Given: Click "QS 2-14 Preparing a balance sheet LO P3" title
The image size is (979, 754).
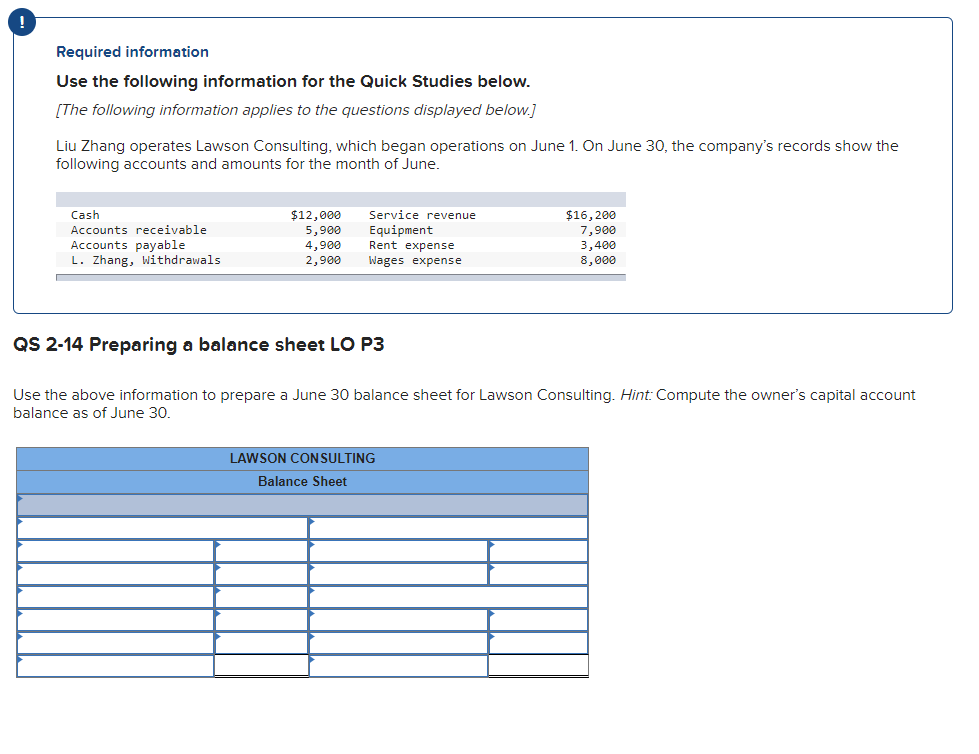Looking at the screenshot, I should point(199,345).
